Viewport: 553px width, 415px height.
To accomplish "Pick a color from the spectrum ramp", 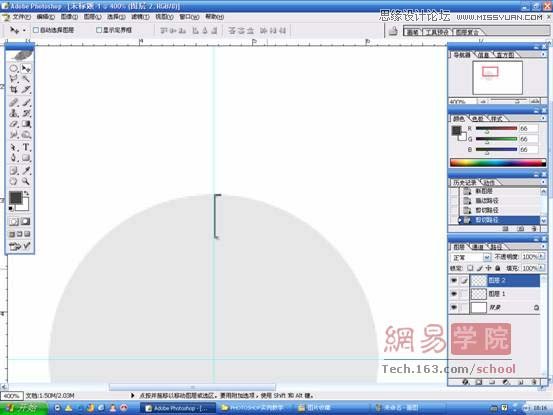I will coord(498,163).
